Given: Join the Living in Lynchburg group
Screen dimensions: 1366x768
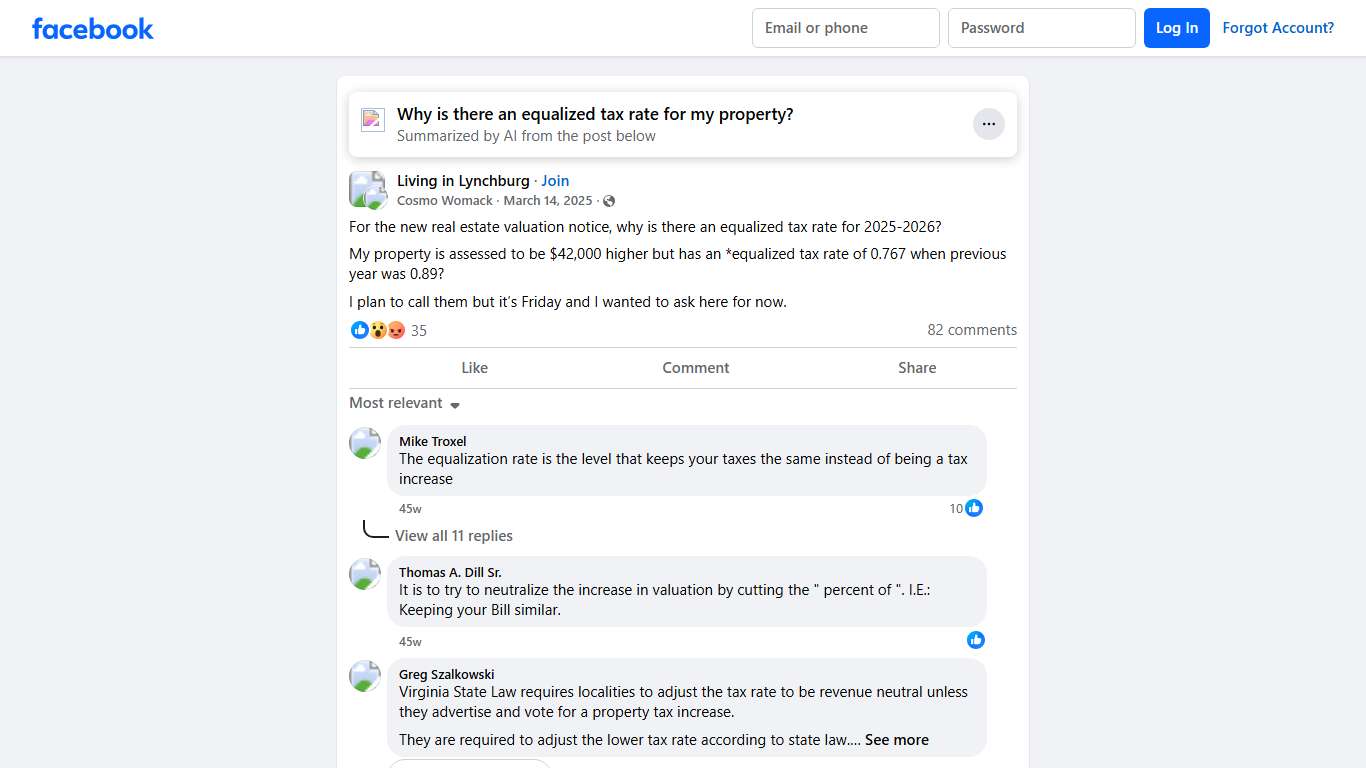Looking at the screenshot, I should click(555, 181).
